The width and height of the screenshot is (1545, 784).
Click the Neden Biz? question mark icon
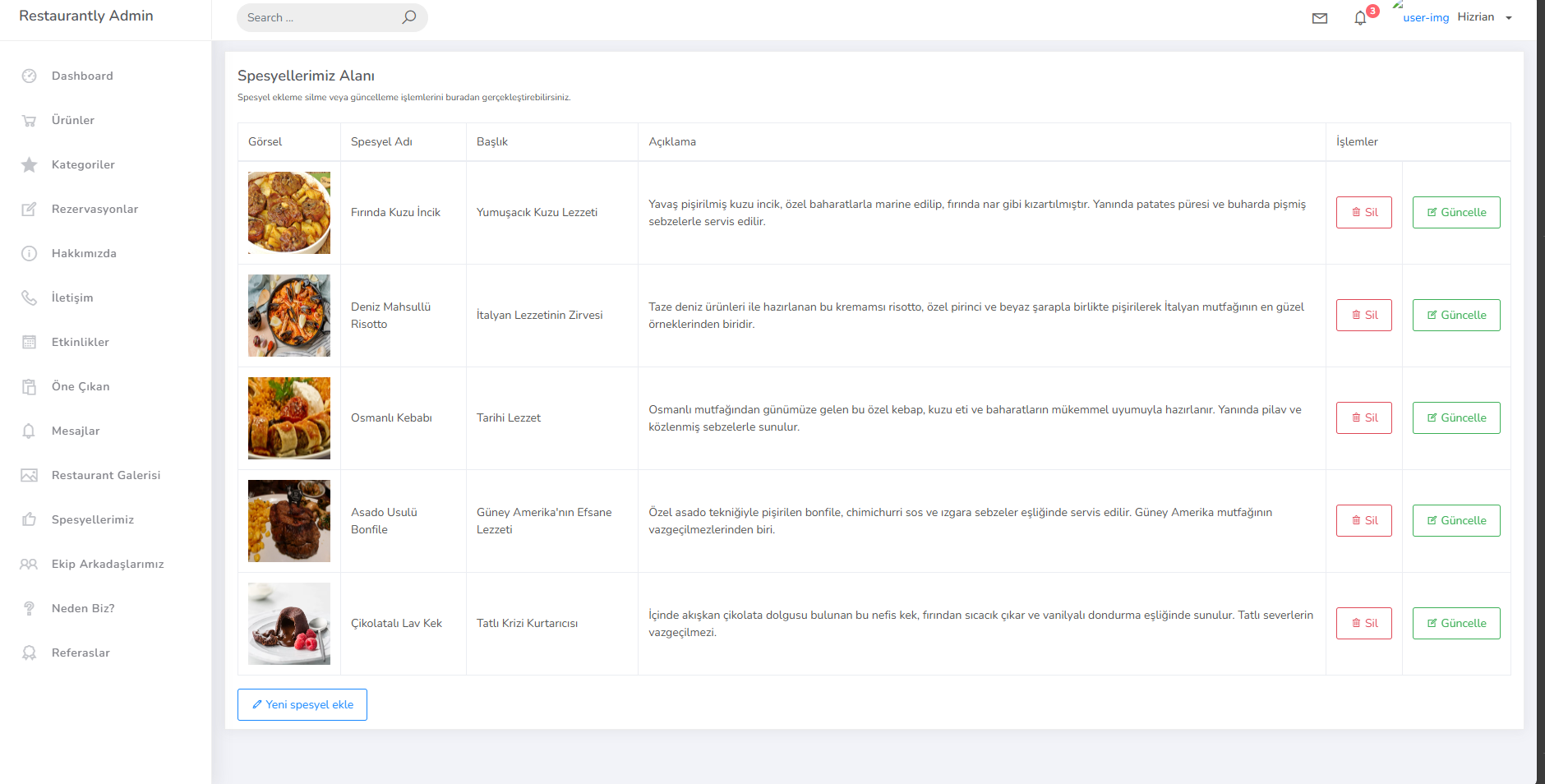point(30,608)
